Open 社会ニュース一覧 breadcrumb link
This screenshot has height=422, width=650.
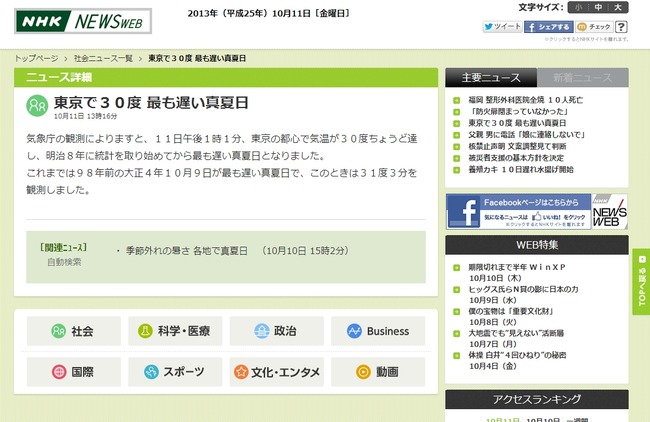(103, 58)
